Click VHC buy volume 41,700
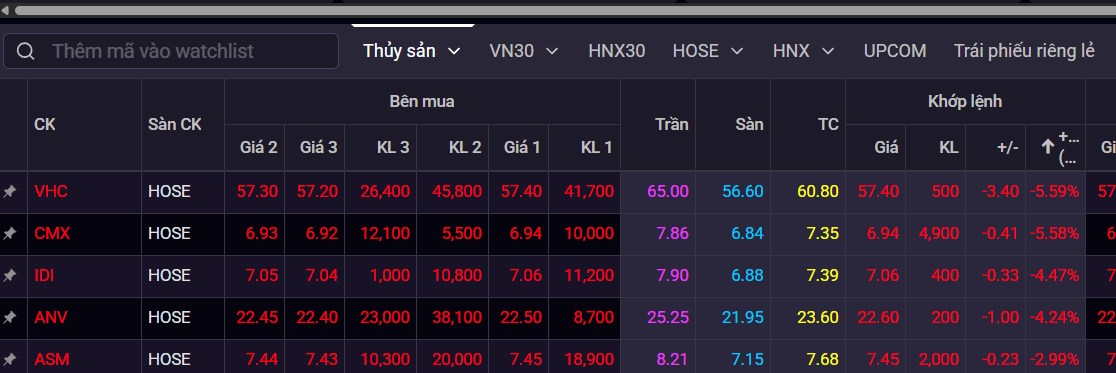This screenshot has height=373, width=1116. pyautogui.click(x=589, y=191)
